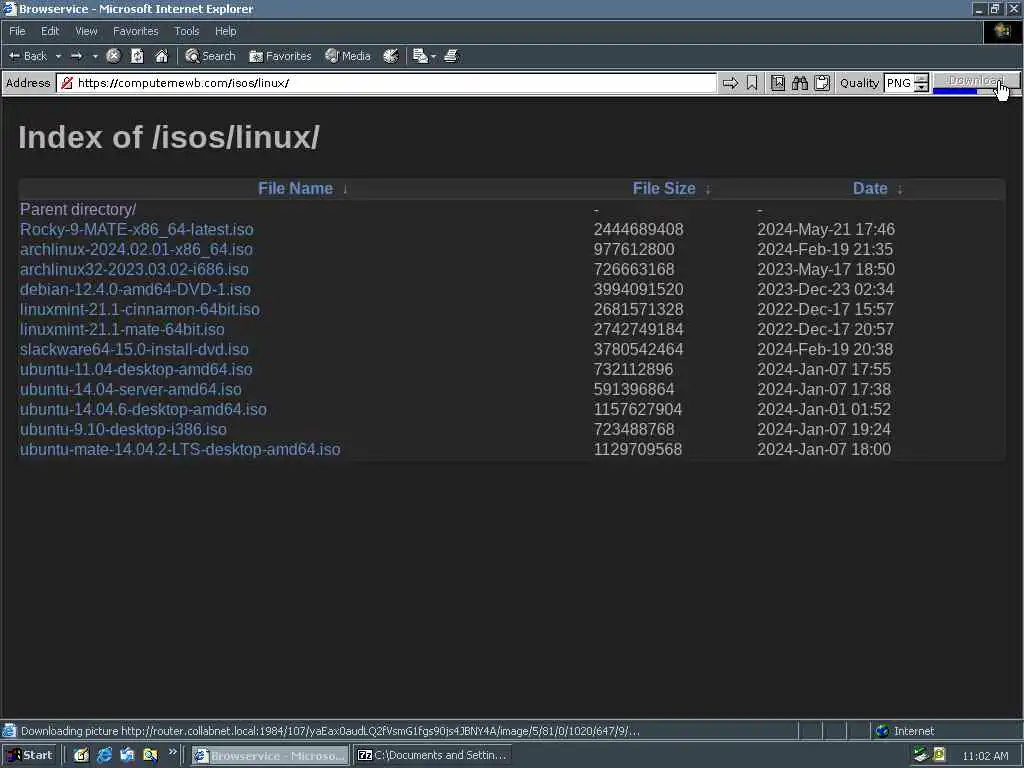Click the bookmarked page icon in Browservice bar
Image resolution: width=1024 pixels, height=768 pixels.
(x=778, y=83)
